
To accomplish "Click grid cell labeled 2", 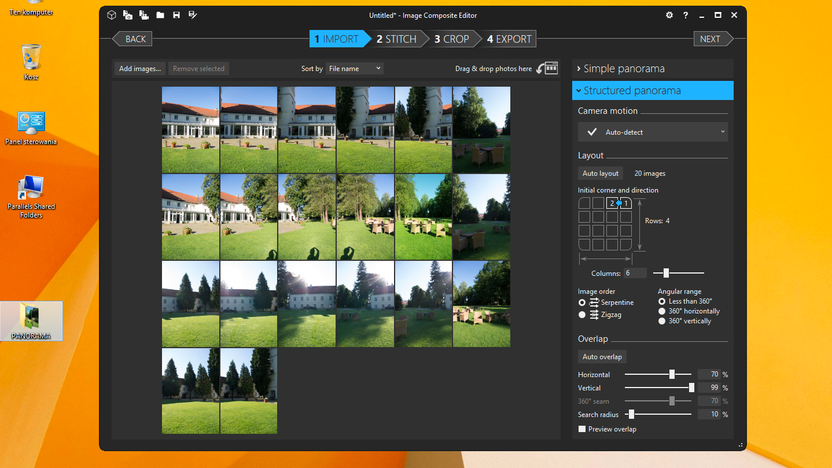I will click(612, 203).
